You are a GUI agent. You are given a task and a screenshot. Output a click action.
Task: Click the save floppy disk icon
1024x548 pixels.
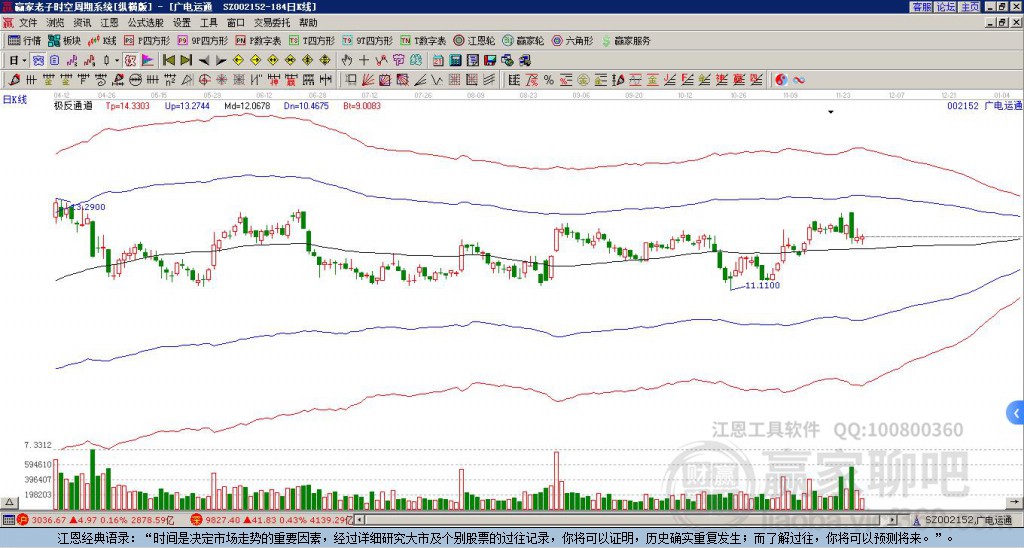(490, 61)
